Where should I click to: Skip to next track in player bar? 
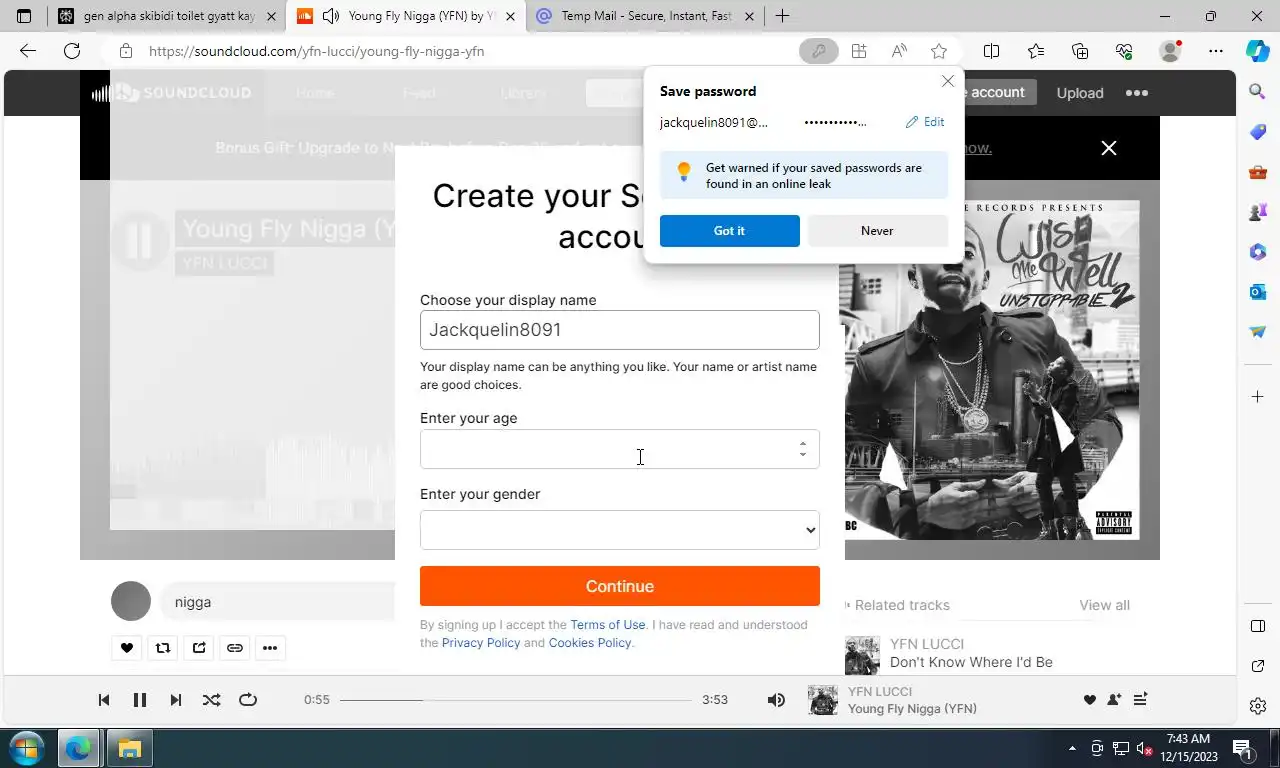click(x=176, y=700)
